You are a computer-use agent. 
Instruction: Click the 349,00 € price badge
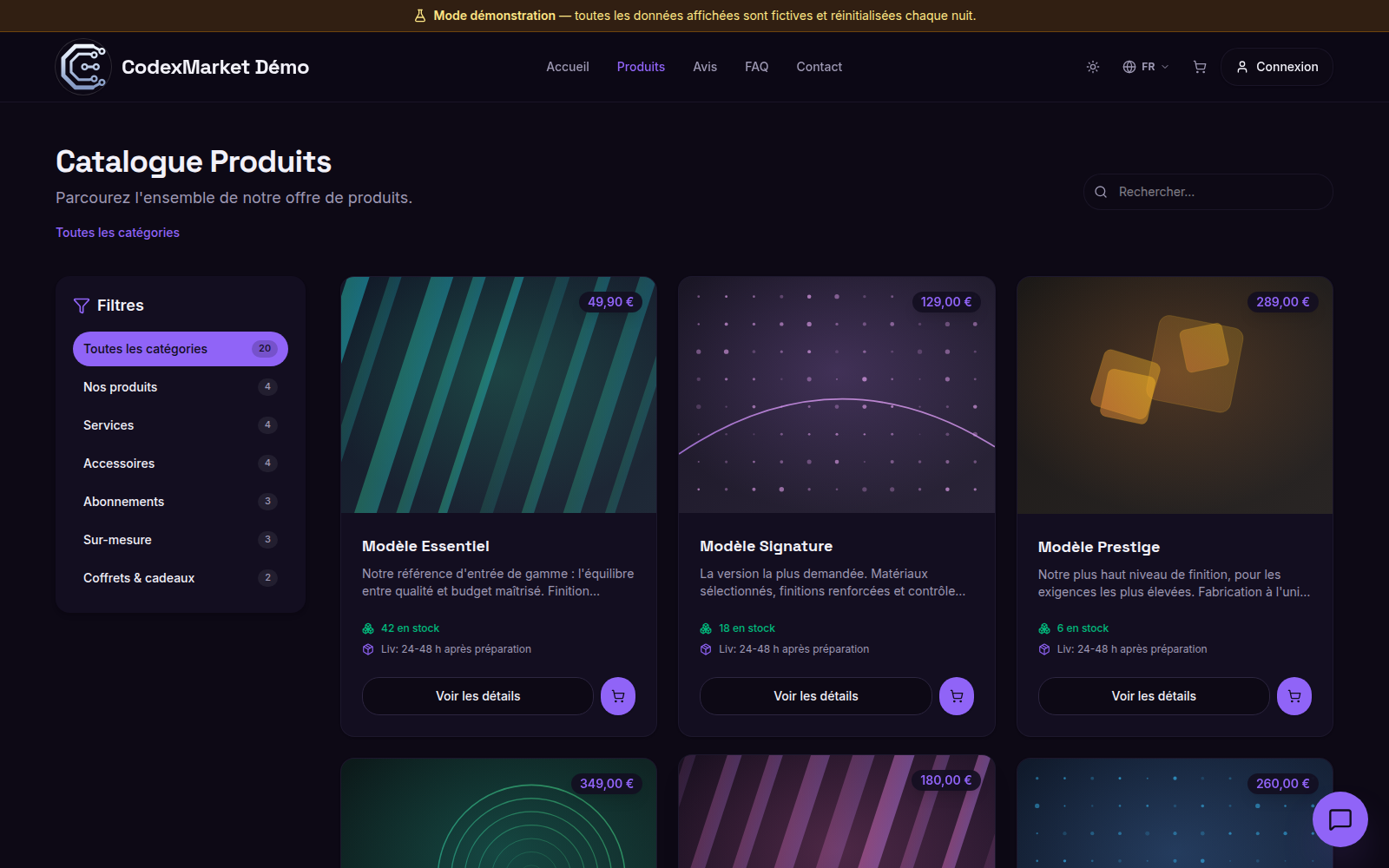coord(607,784)
